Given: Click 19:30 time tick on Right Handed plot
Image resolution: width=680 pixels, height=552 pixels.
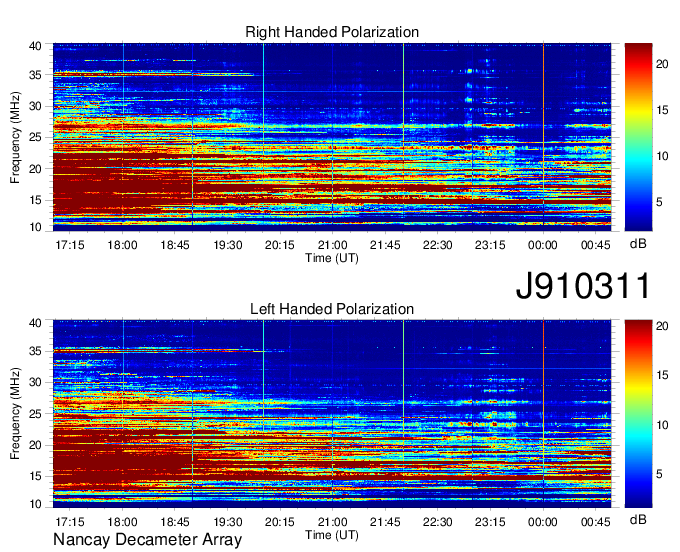Looking at the screenshot, I should 228,245.
